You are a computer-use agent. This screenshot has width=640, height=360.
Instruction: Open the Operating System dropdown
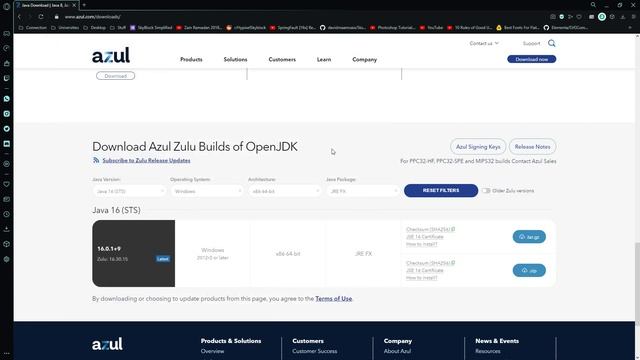point(207,191)
